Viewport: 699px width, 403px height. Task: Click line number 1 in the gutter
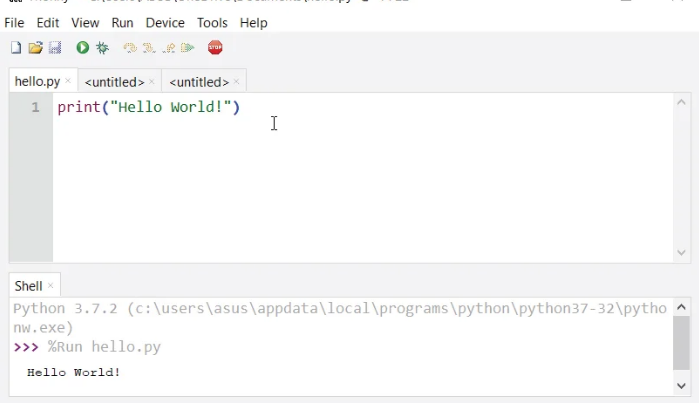pos(35,107)
